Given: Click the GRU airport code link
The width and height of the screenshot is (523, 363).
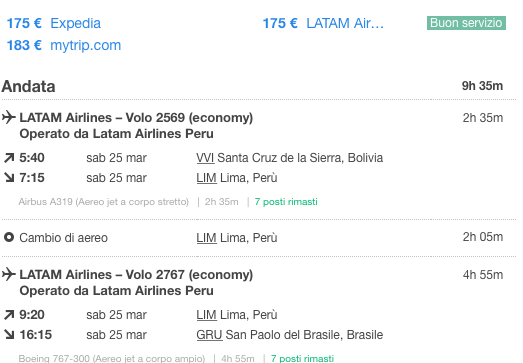Looking at the screenshot, I should [x=209, y=335].
